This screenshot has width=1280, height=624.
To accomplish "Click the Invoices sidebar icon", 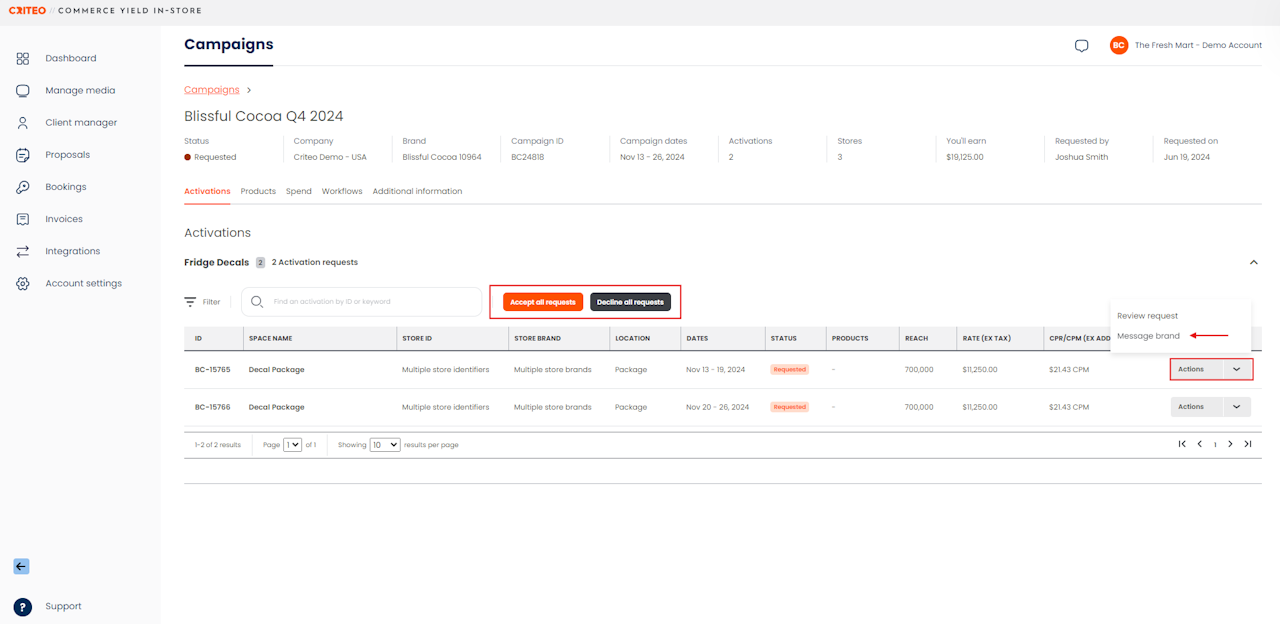I will point(23,219).
